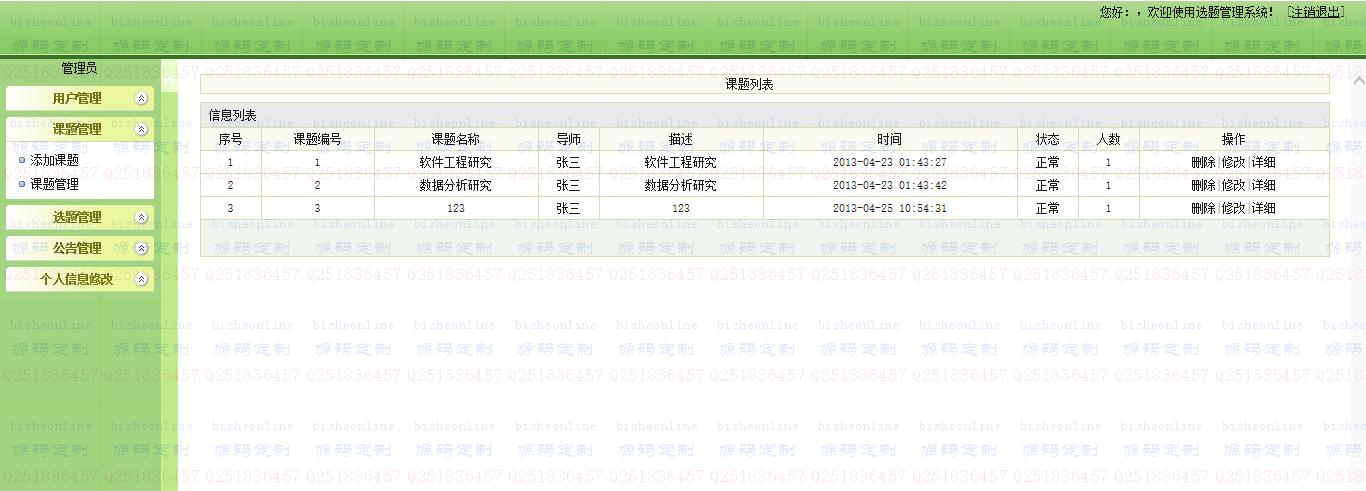This screenshot has height=491, width=1366.
Task: Delete the topic created 2013-04-25 10:54:31
Action: pyautogui.click(x=1203, y=208)
